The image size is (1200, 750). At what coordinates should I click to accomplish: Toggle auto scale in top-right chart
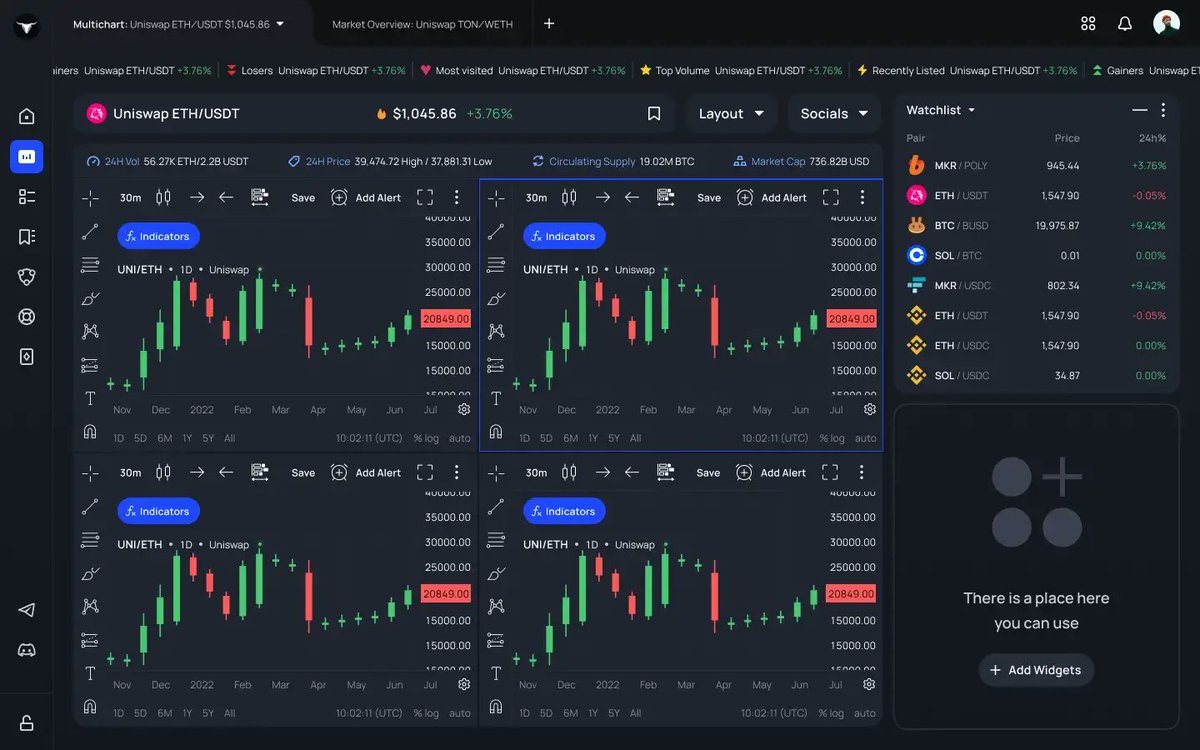866,438
